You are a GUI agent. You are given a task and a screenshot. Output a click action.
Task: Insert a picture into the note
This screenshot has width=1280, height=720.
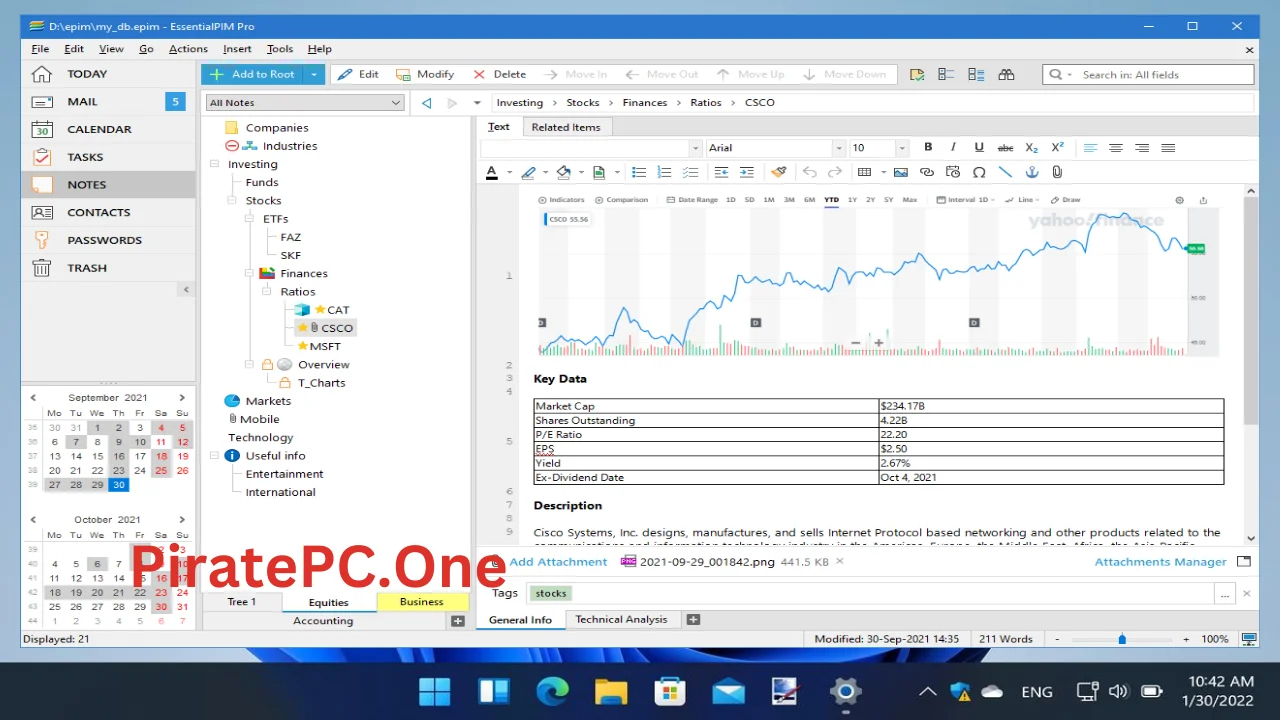click(x=901, y=172)
